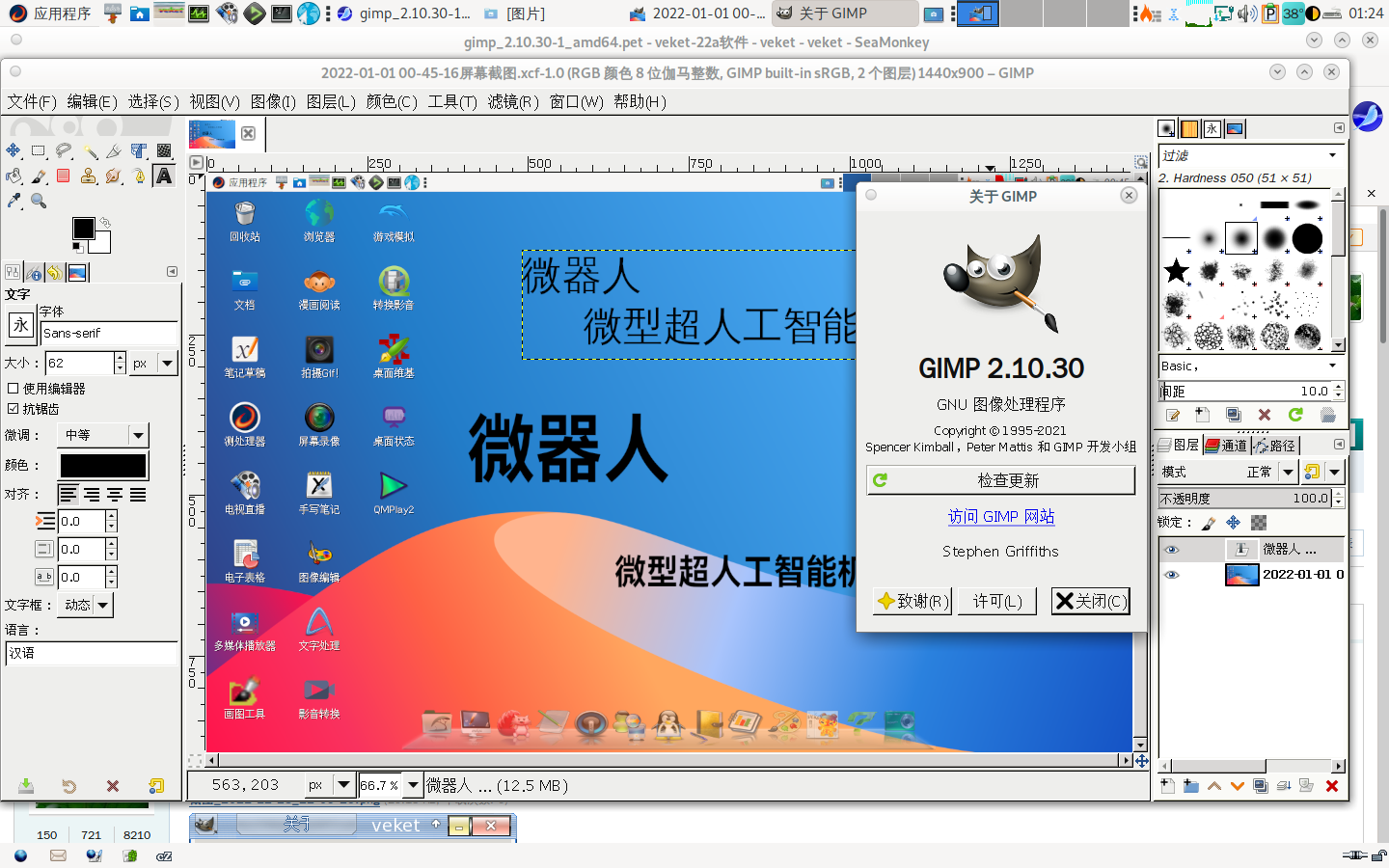The image size is (1389, 868).
Task: Swap foreground and background colors
Action: pyautogui.click(x=105, y=222)
